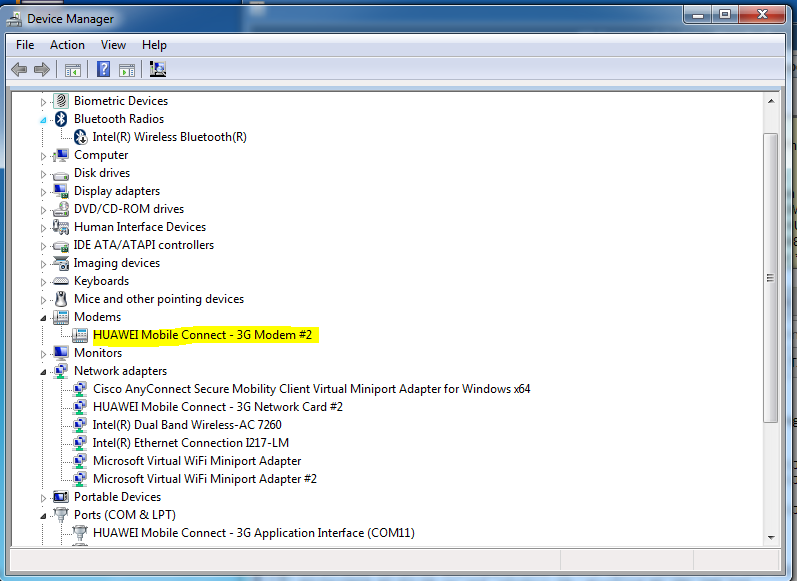
Task: Click the Cisco AnyConnect adapter icon
Action: pyautogui.click(x=80, y=389)
